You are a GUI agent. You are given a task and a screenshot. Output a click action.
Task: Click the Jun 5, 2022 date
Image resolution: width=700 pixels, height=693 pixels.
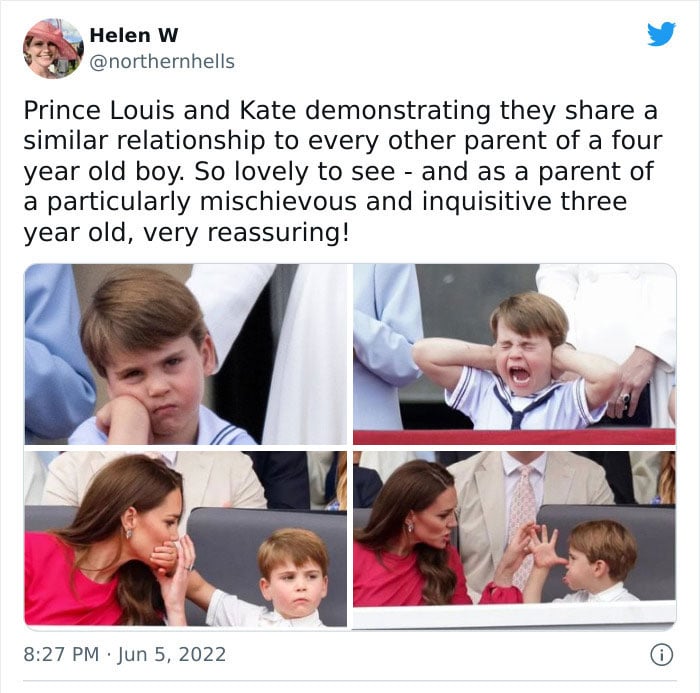[x=171, y=655]
